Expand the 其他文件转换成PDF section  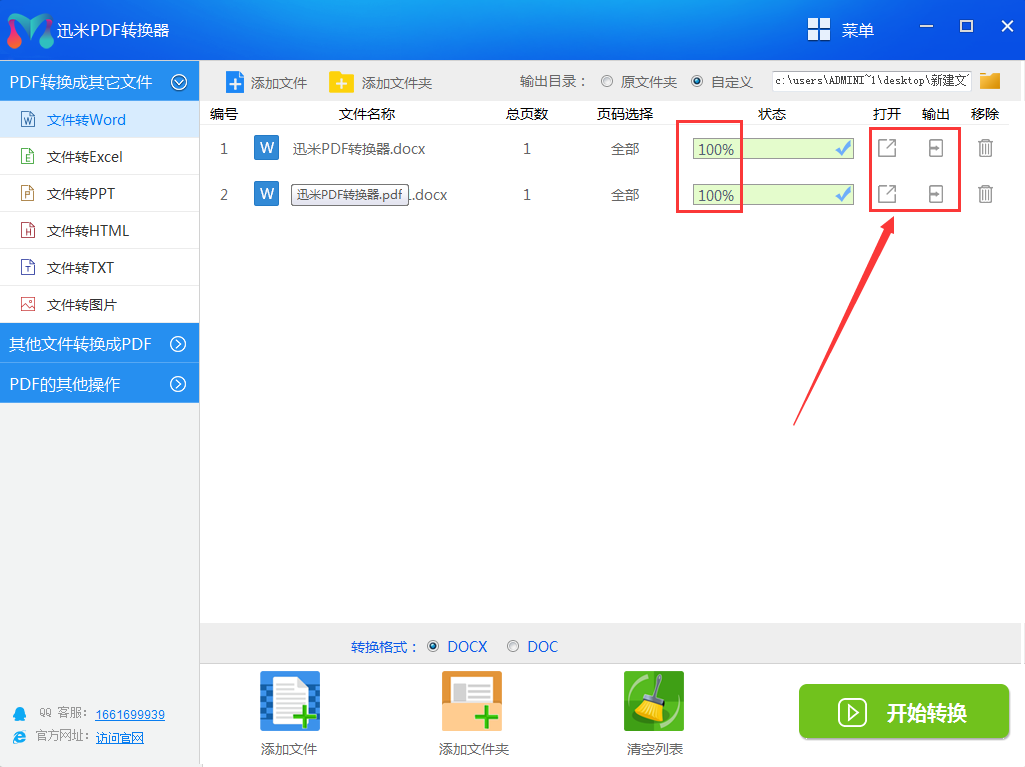pos(179,344)
